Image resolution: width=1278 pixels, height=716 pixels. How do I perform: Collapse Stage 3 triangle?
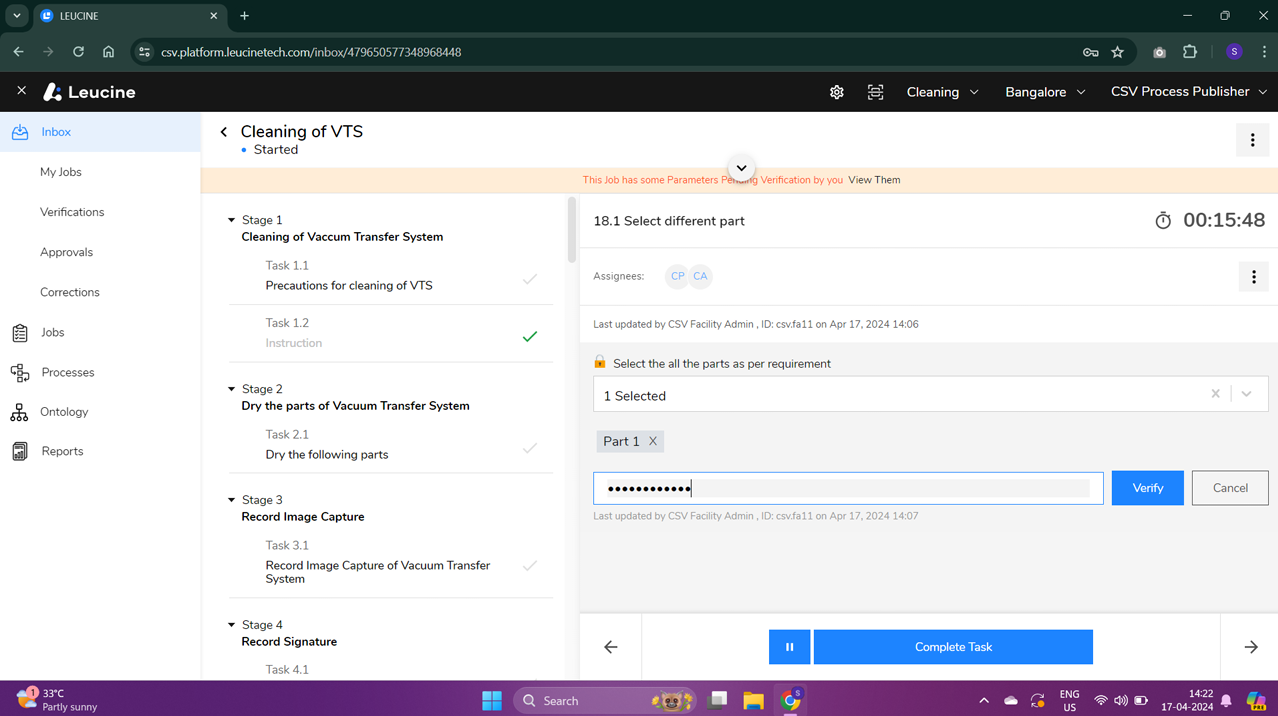point(231,500)
